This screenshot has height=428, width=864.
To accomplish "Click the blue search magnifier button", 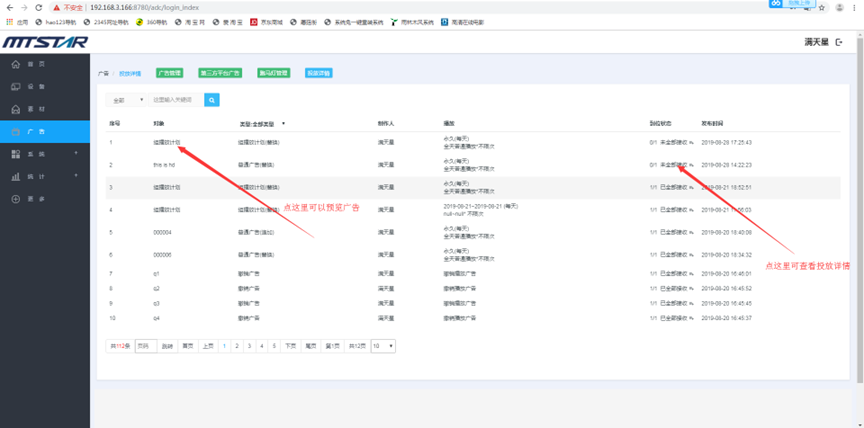I will coord(211,100).
